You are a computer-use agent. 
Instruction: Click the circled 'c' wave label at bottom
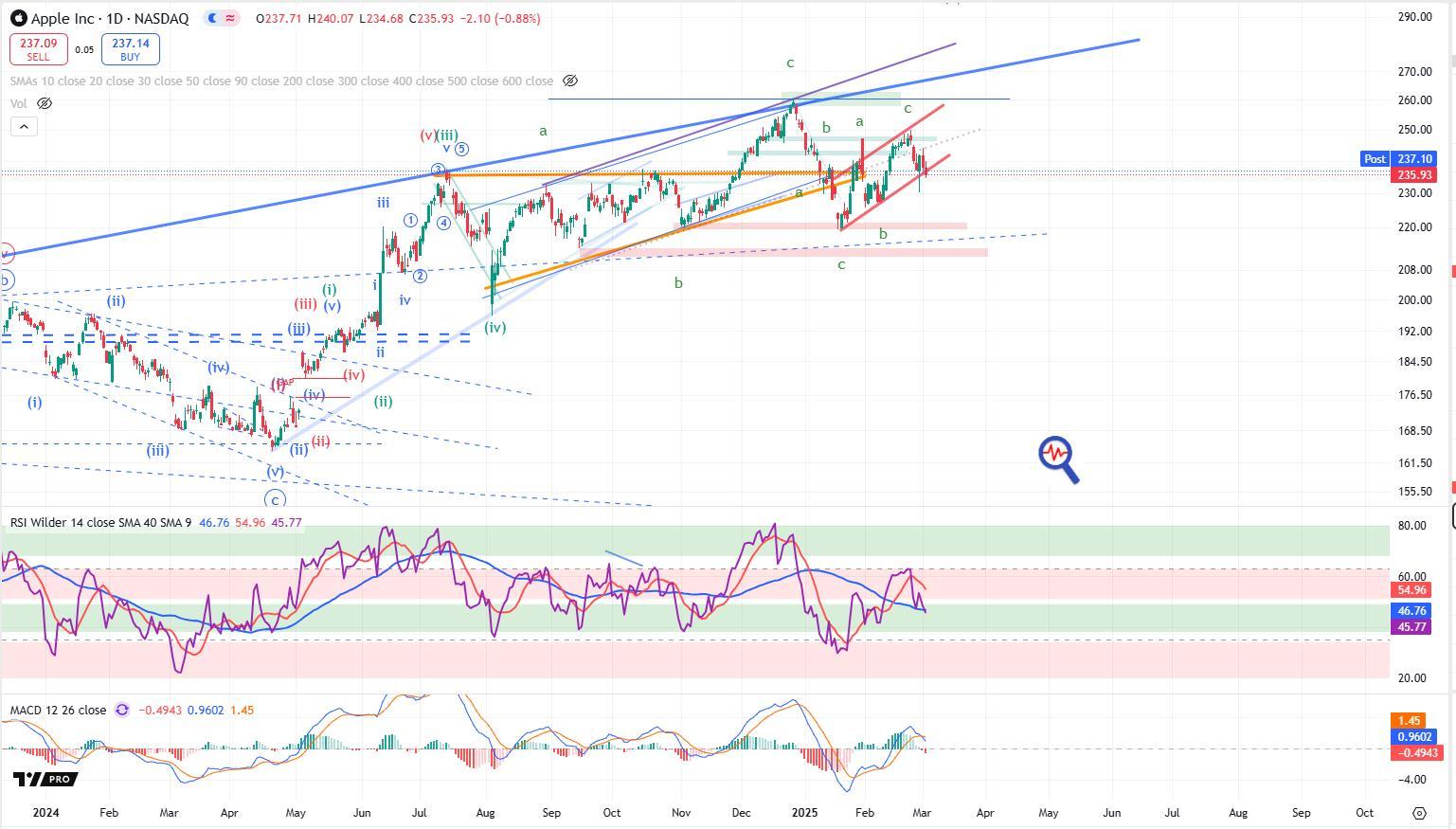(275, 499)
